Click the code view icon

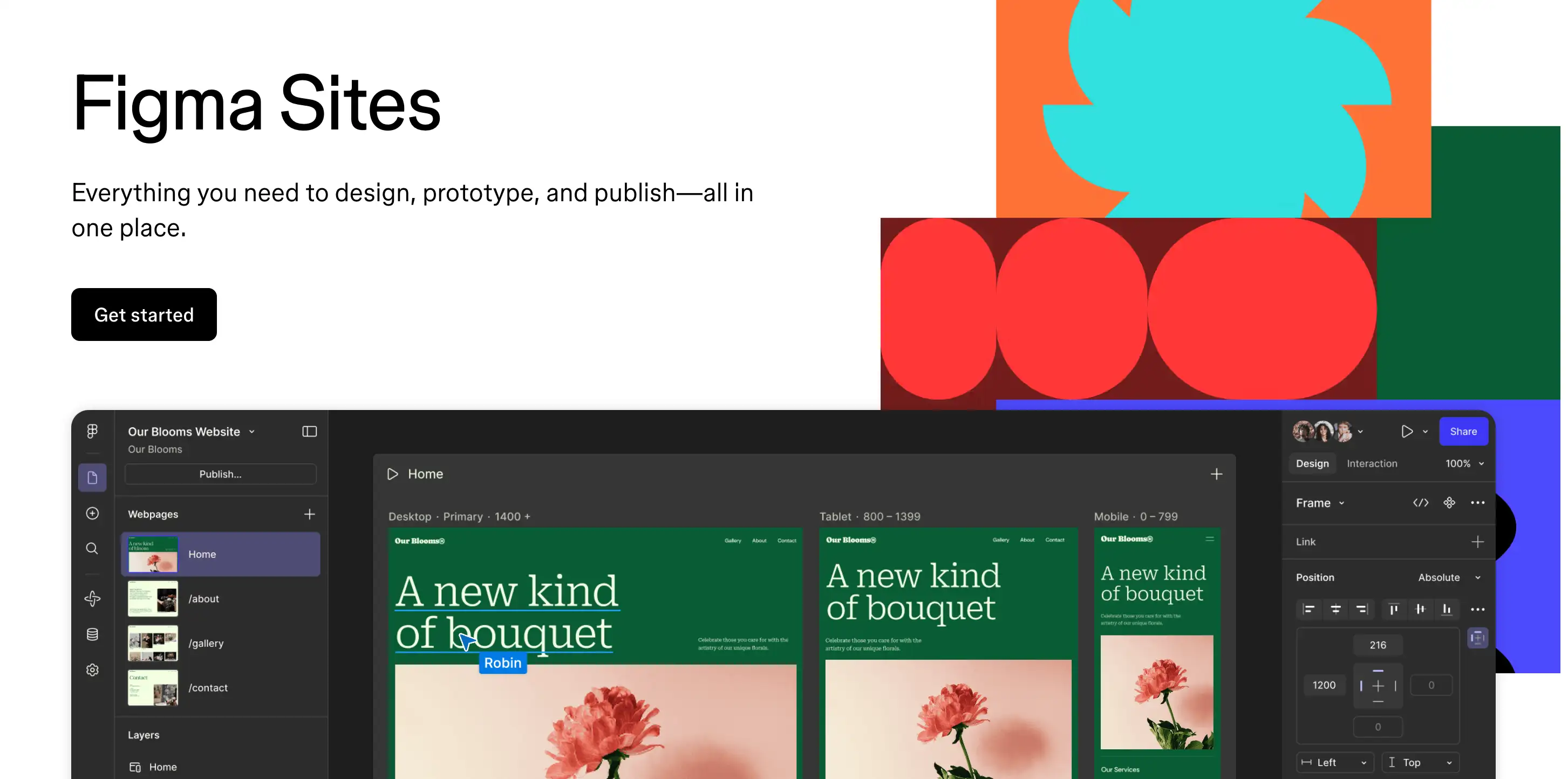coord(1420,502)
